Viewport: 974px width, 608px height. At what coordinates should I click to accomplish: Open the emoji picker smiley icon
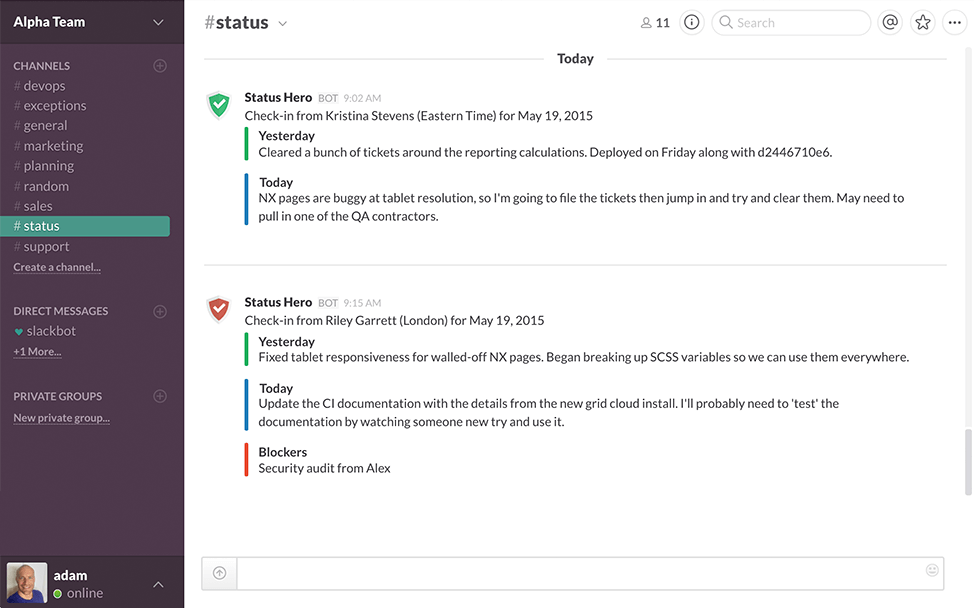(x=932, y=570)
